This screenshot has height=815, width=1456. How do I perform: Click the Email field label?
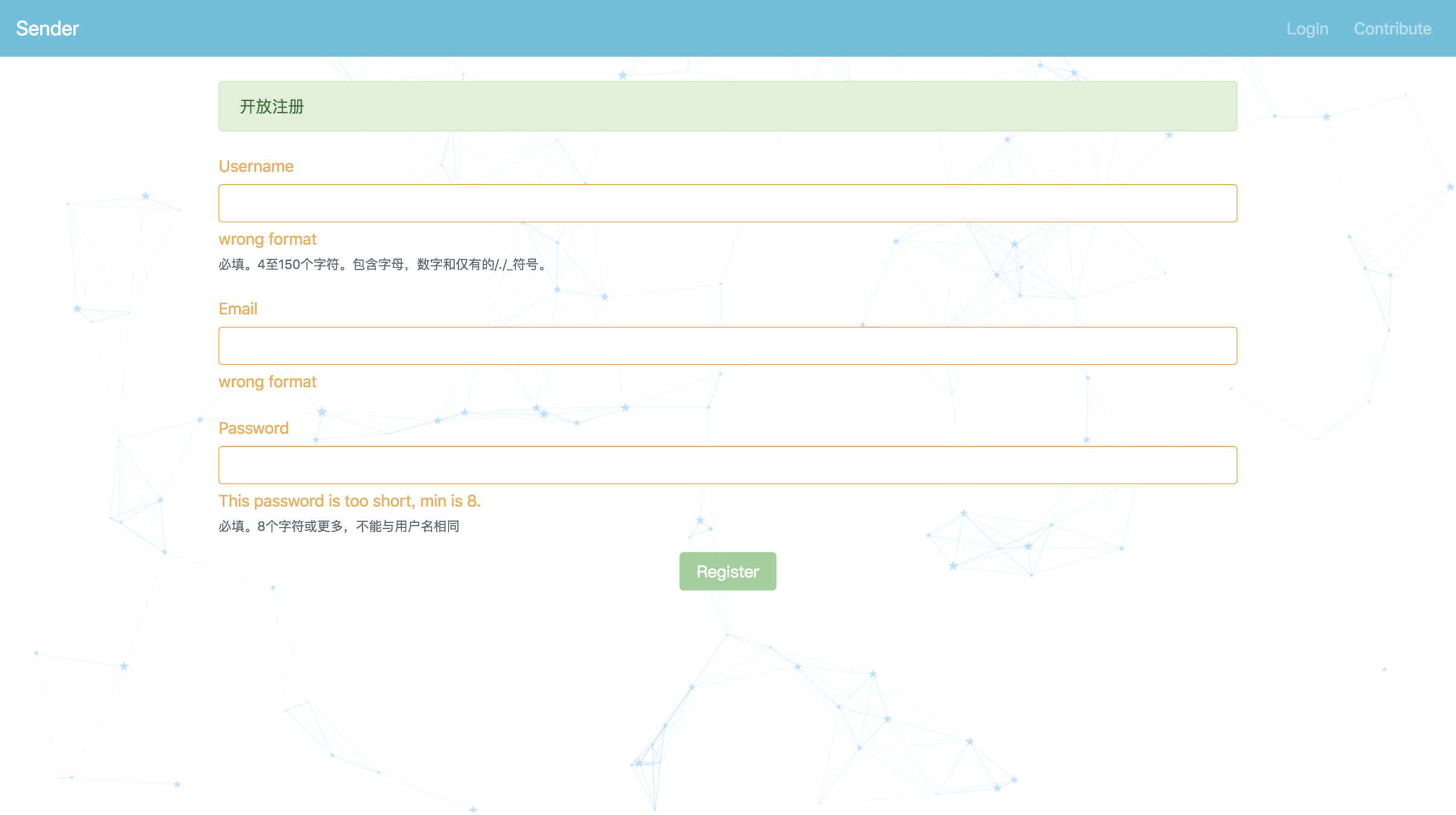(x=238, y=308)
